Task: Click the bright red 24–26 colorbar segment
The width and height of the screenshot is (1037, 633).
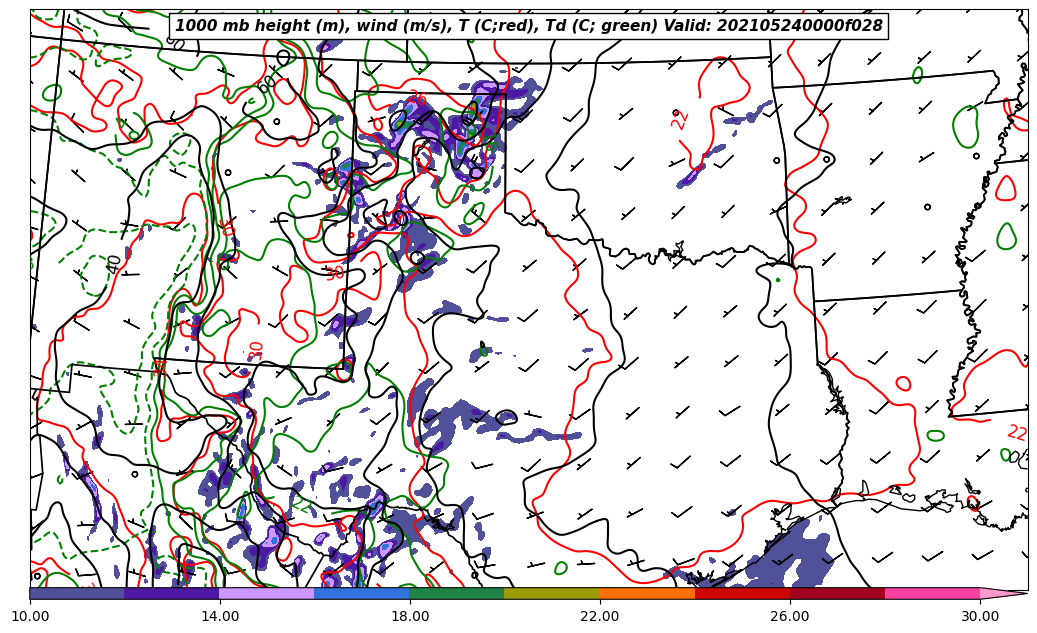Action: point(743,593)
